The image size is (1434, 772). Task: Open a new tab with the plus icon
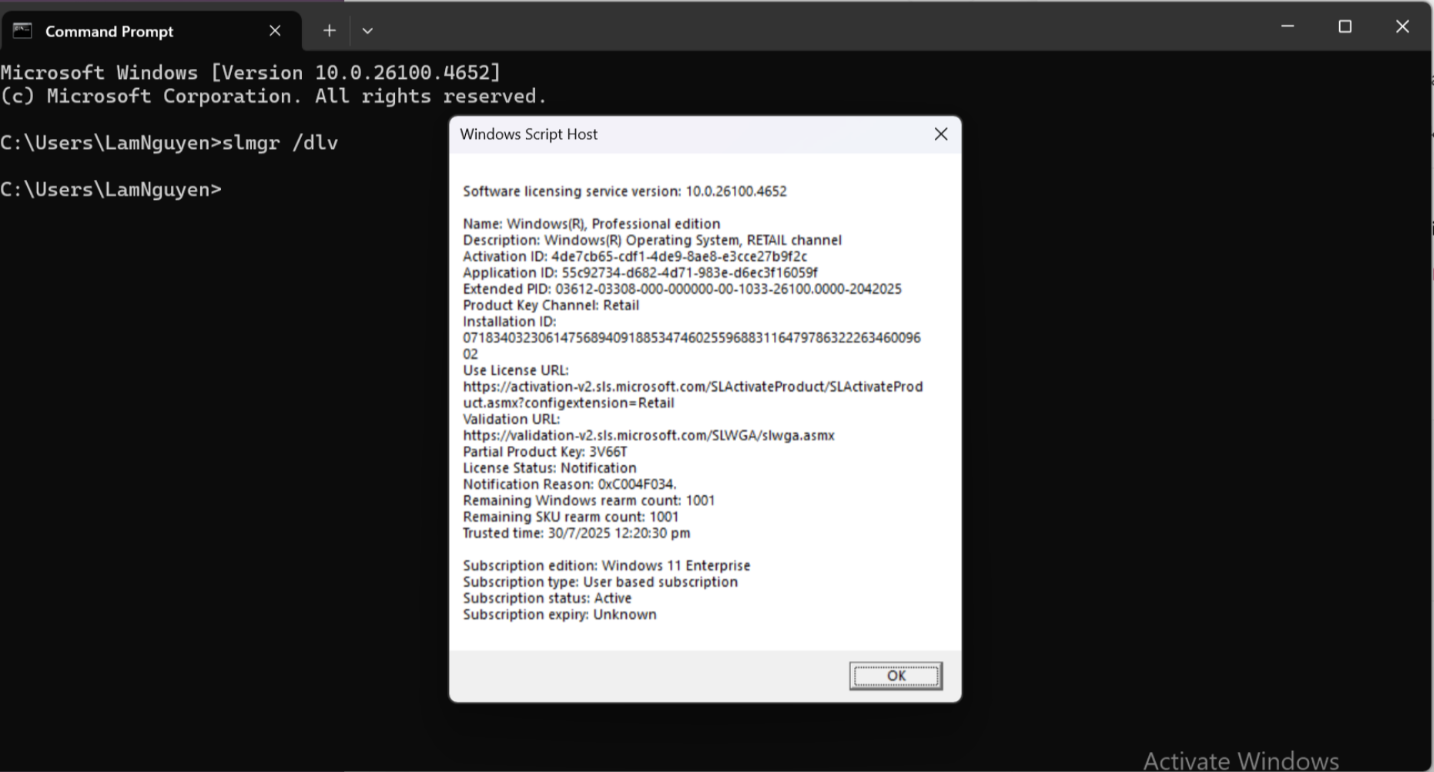(x=329, y=30)
